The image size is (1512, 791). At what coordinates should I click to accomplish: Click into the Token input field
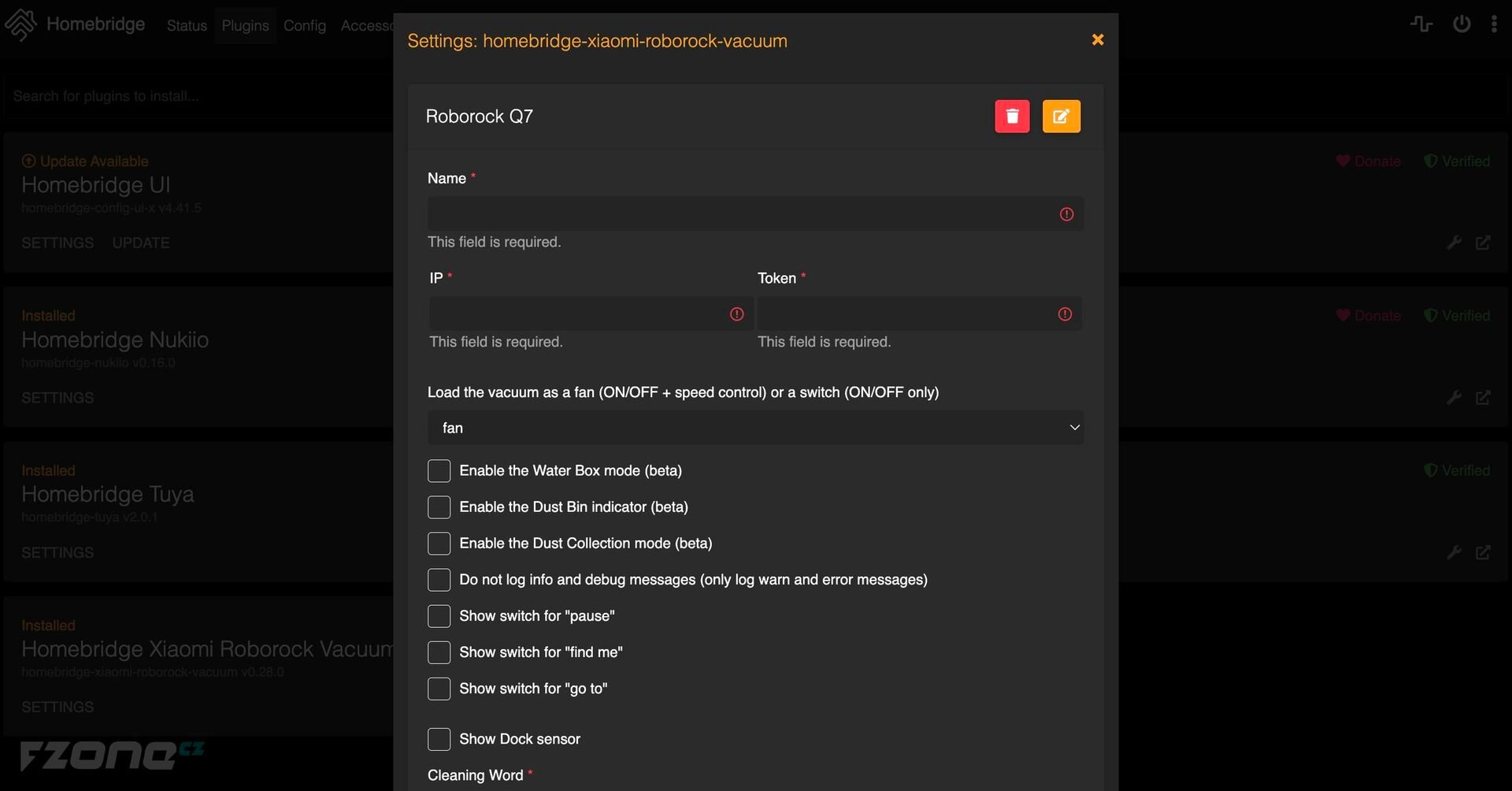click(919, 314)
